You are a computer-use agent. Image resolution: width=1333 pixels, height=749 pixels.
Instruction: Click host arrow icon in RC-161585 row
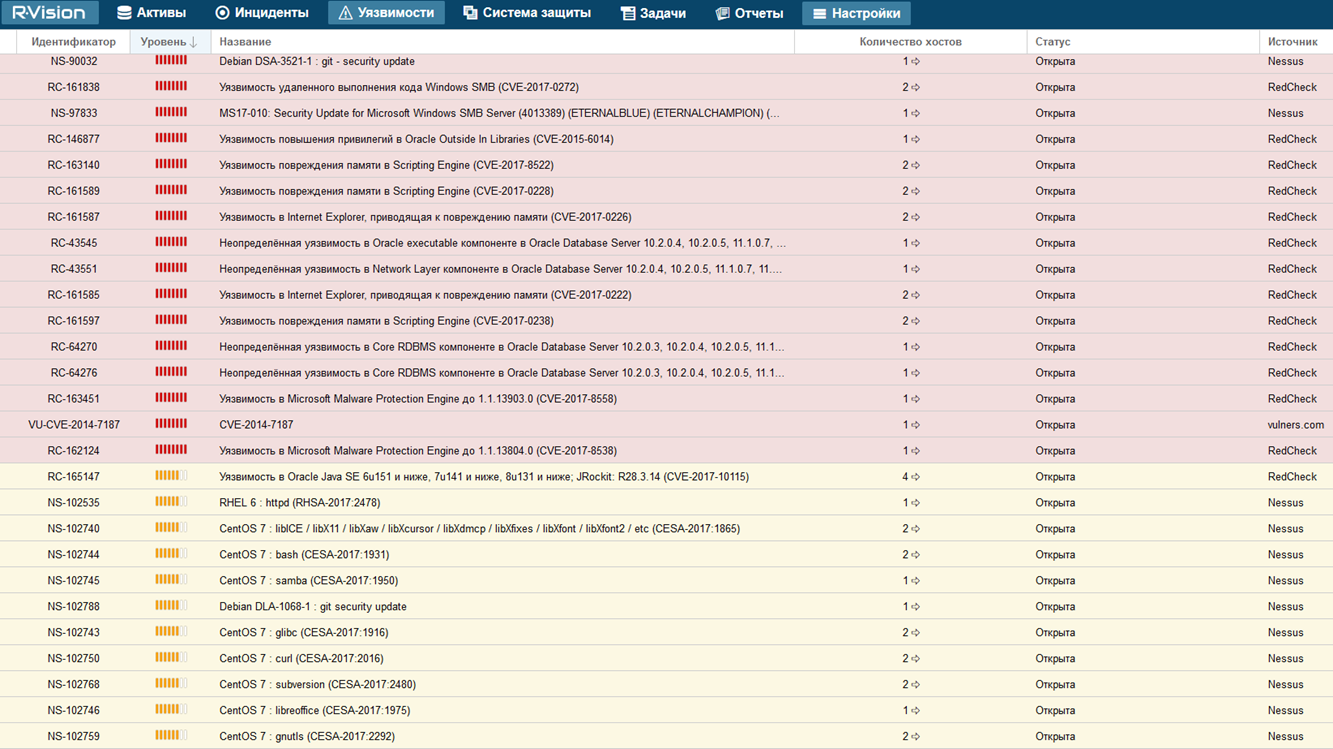915,296
